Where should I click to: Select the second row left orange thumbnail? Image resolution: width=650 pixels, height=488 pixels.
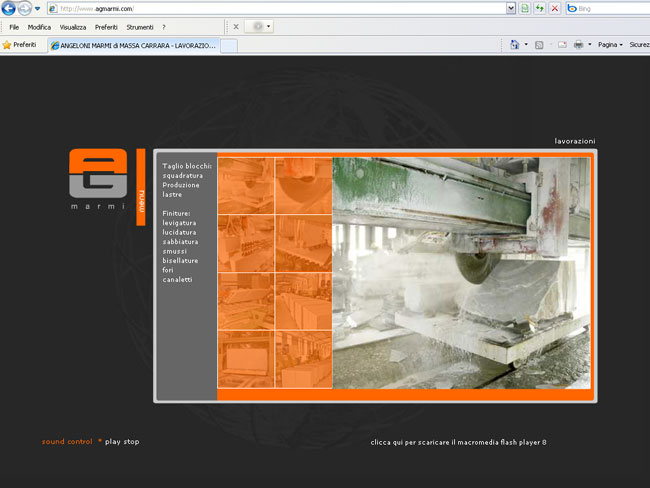pos(246,243)
